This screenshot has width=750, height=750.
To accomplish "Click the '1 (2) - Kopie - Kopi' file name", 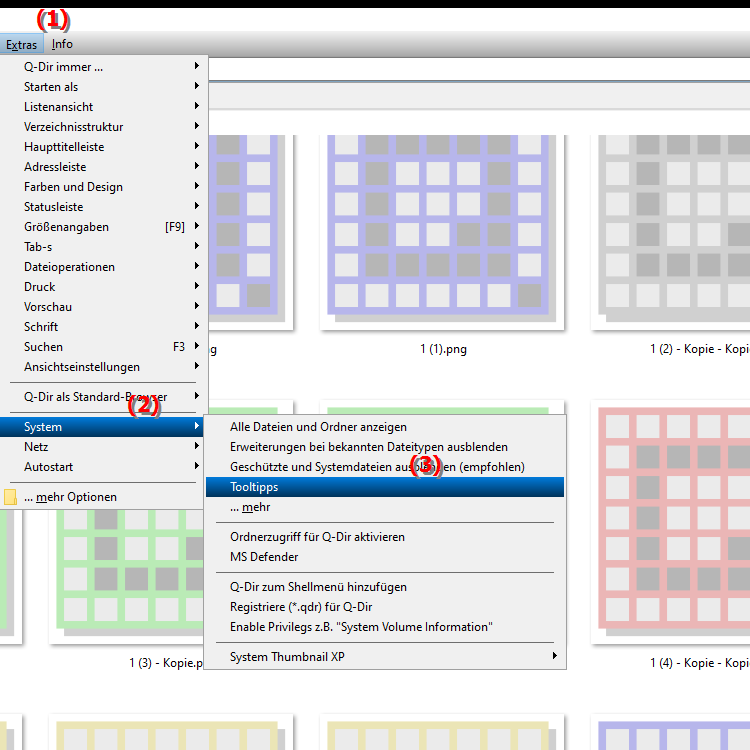I will (700, 349).
